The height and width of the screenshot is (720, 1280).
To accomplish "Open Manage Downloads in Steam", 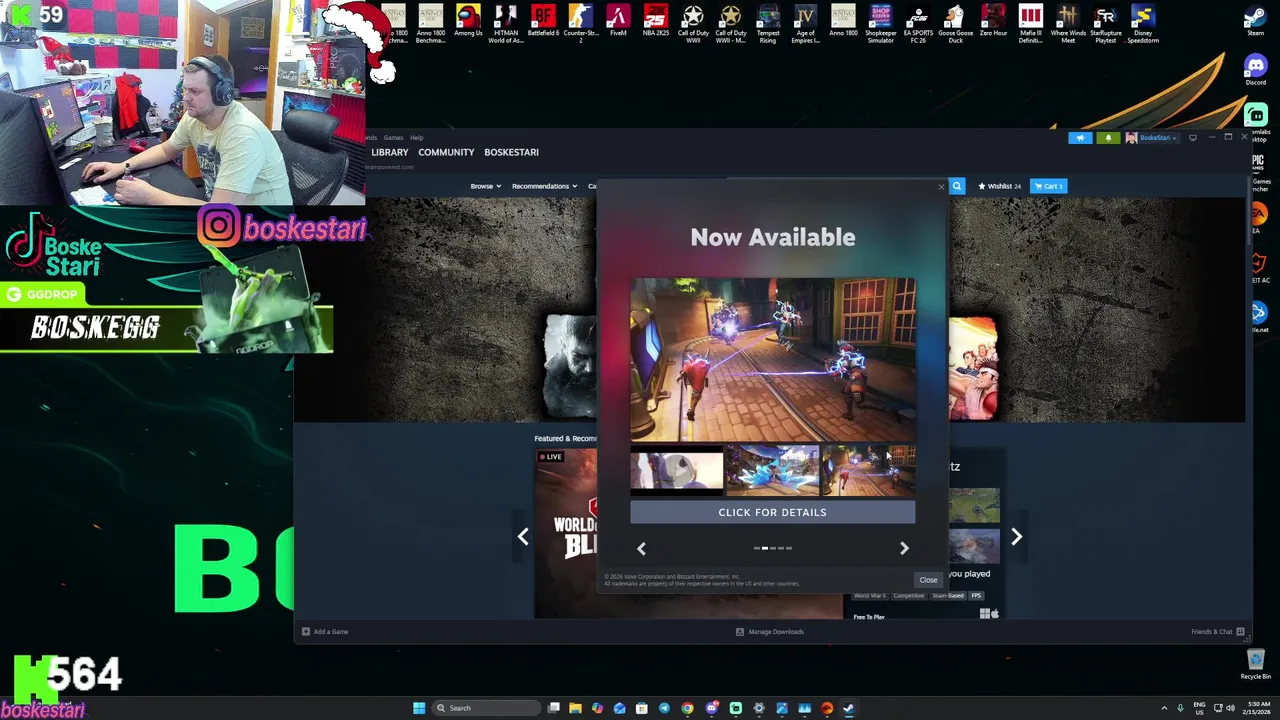I will 770,632.
